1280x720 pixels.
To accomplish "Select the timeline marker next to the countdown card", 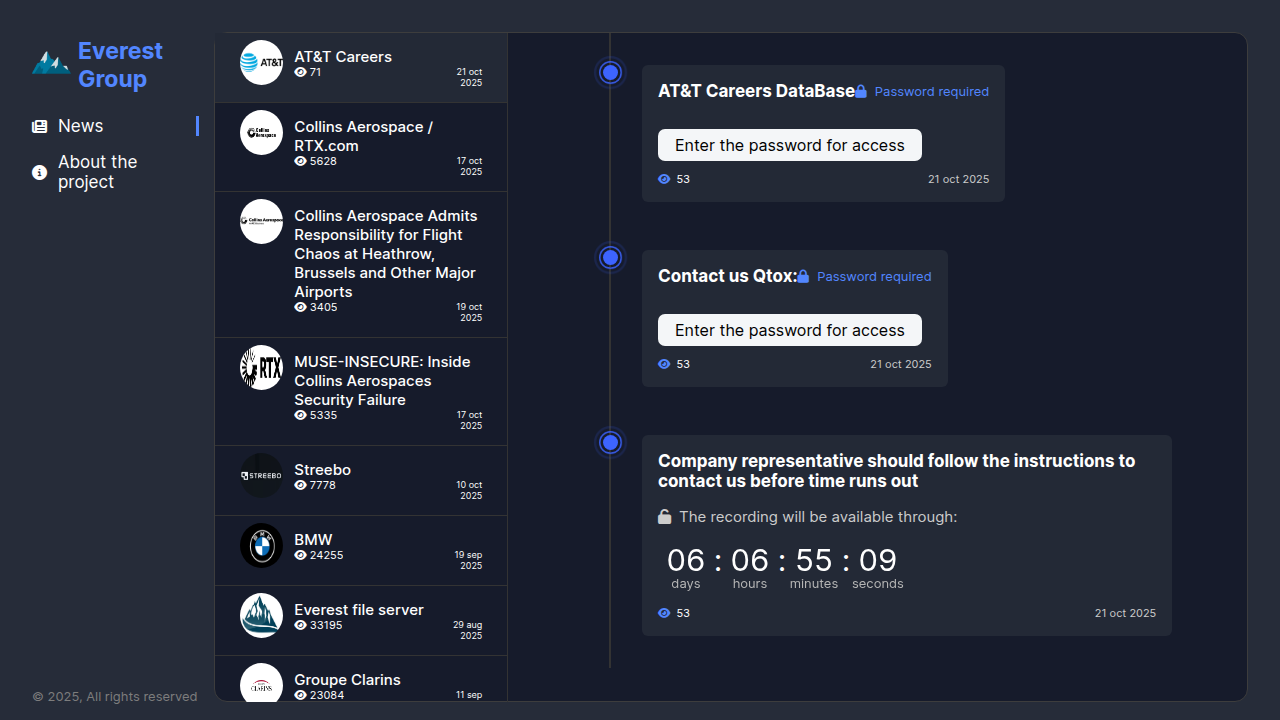I will coord(611,443).
